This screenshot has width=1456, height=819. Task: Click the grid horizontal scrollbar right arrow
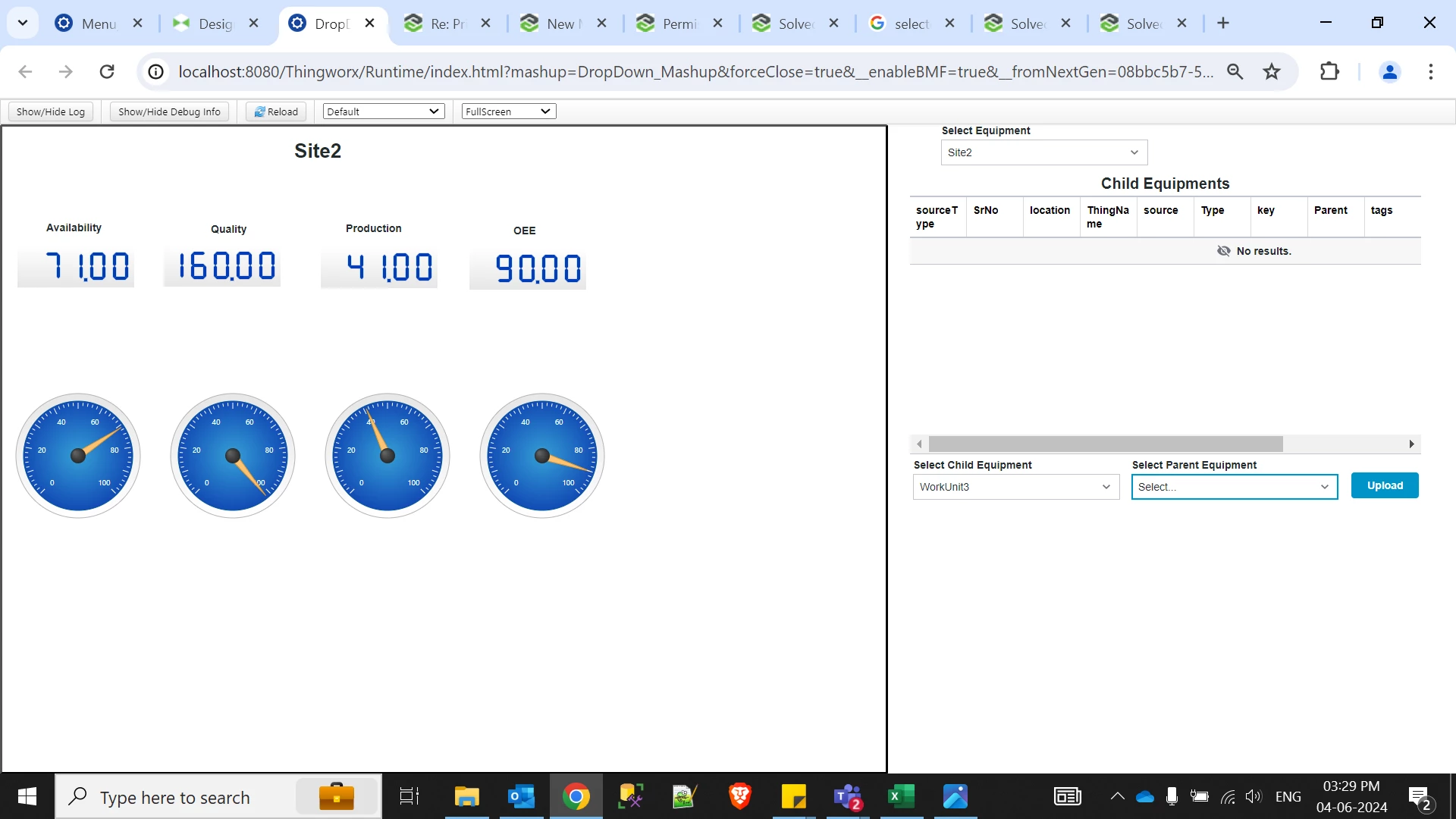(1411, 444)
